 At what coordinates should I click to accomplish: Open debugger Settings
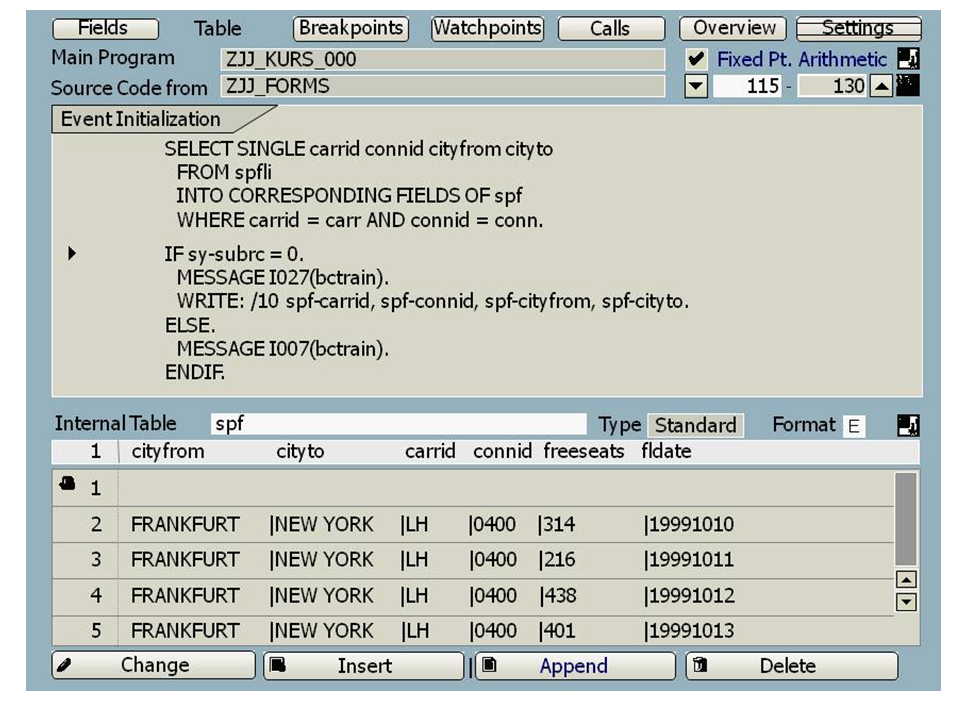858,28
